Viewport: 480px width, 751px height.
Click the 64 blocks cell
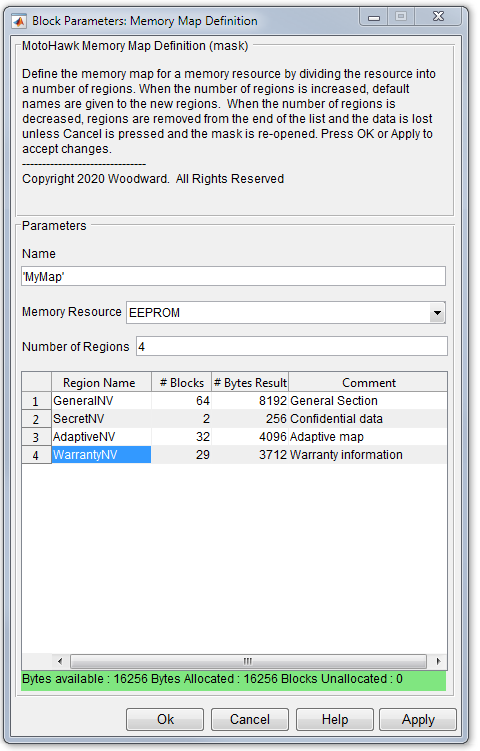(x=182, y=401)
